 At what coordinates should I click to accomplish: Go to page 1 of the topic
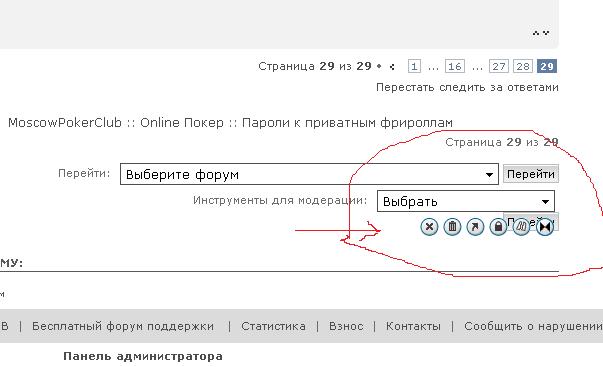tap(414, 67)
